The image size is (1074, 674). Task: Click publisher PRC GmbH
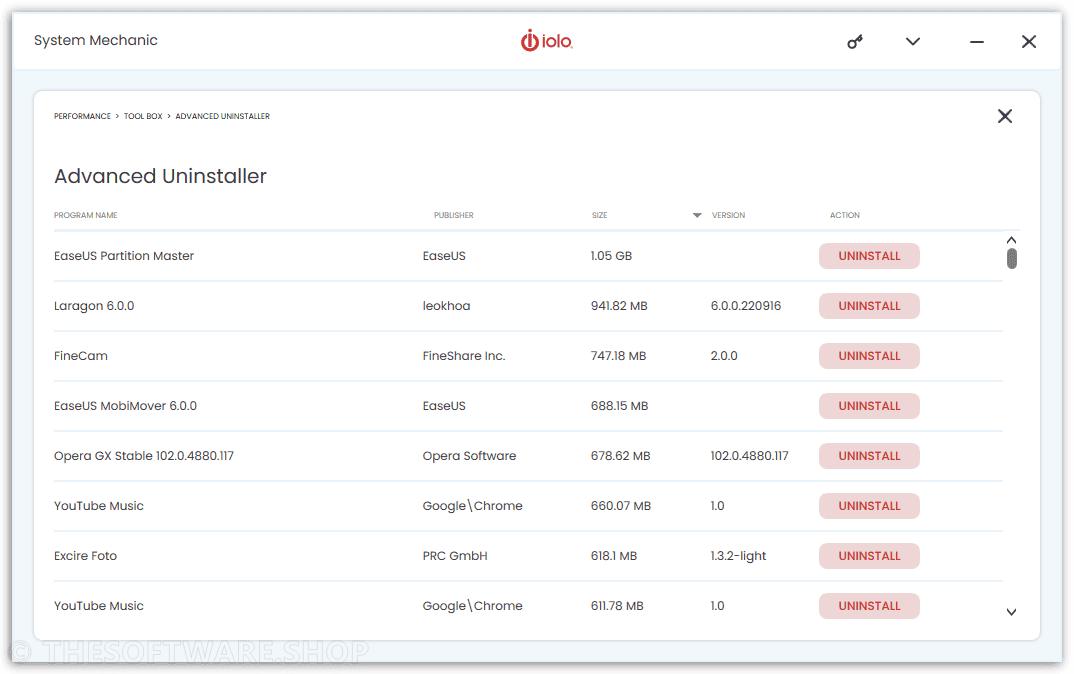tap(455, 556)
